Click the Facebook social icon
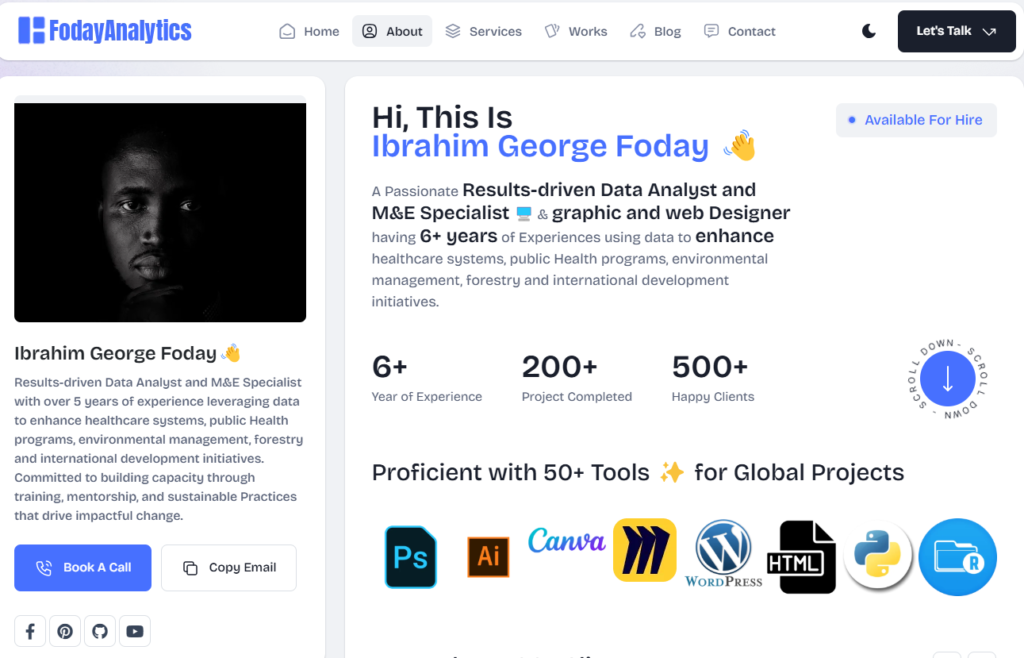This screenshot has height=658, width=1024. click(30, 631)
